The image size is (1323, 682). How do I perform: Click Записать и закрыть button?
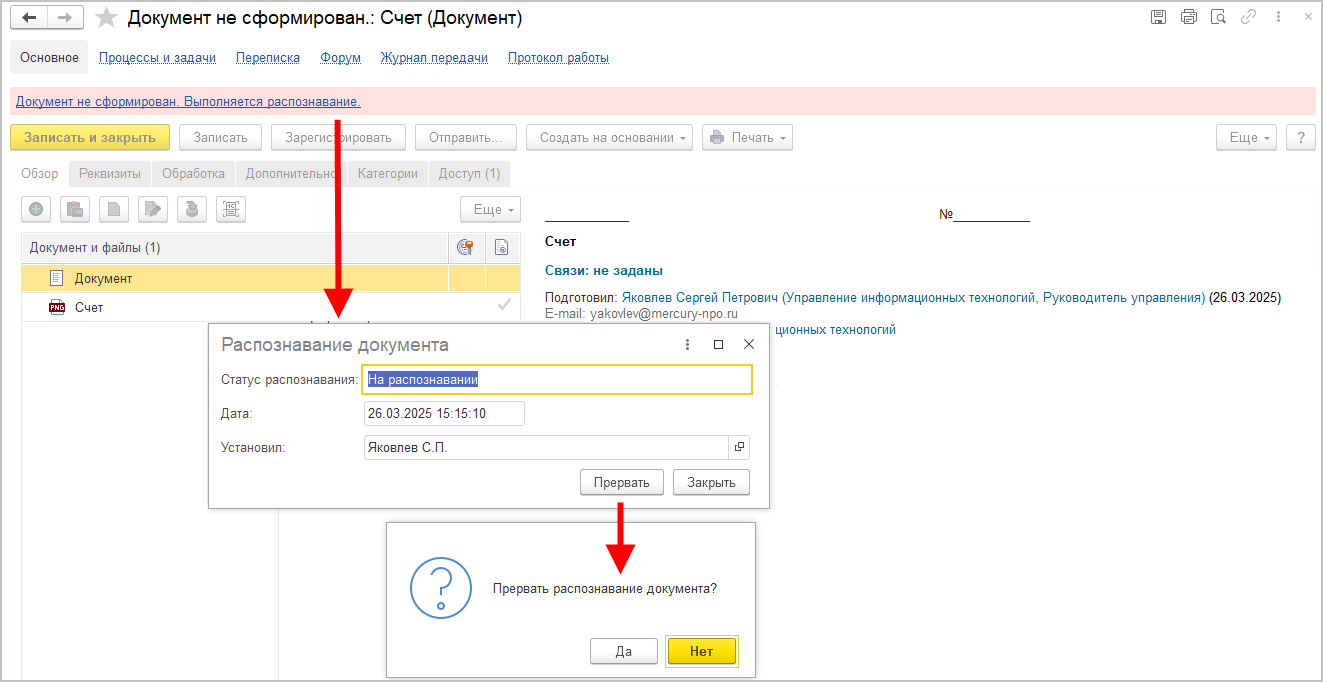[90, 137]
